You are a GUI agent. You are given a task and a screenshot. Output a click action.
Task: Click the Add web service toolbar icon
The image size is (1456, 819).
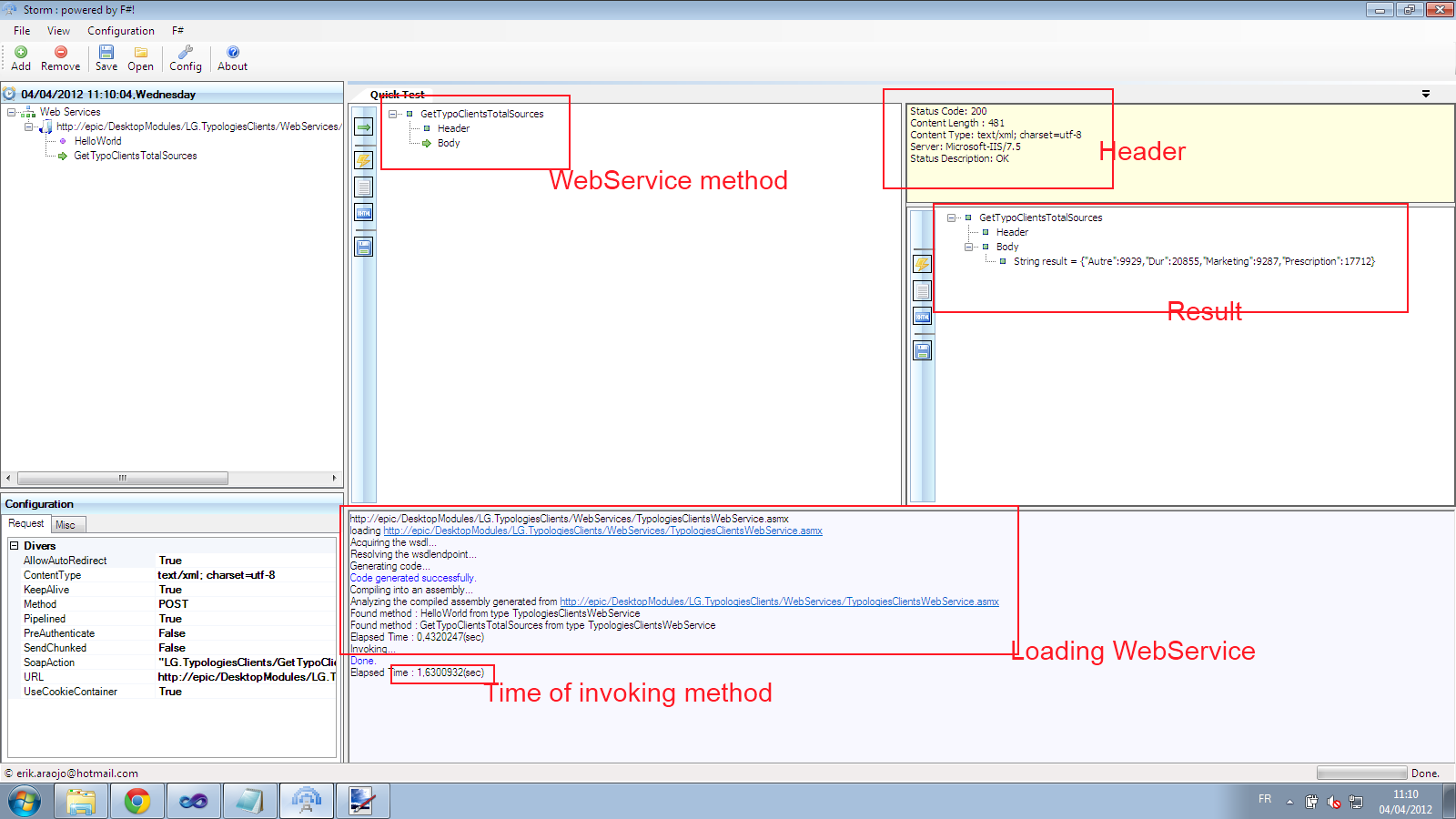[x=21, y=53]
